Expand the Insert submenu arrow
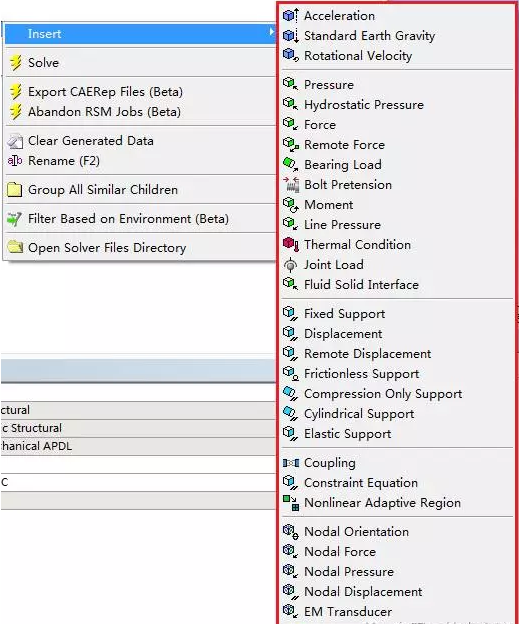This screenshot has height=624, width=519. 271,32
